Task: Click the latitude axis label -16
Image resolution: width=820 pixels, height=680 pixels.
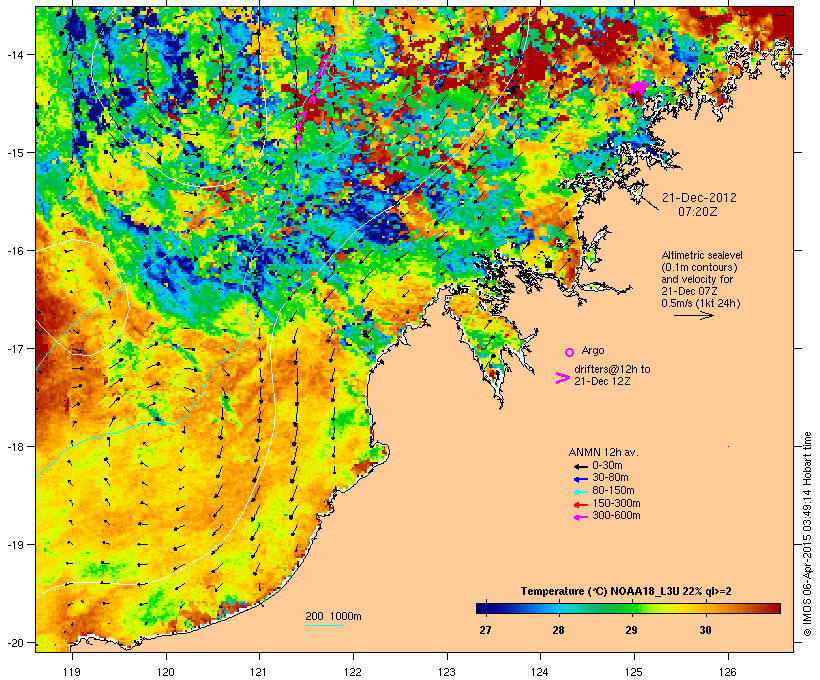Action: [x=14, y=251]
